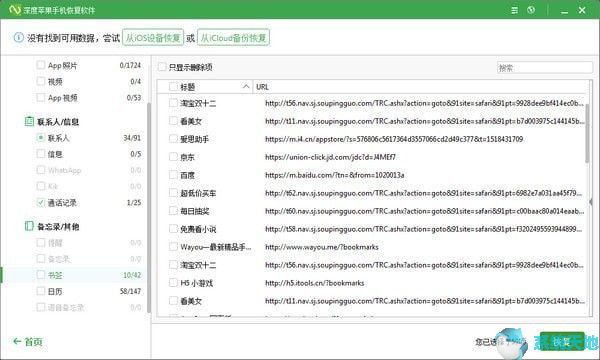Select the m.baidu.com URL cell
The width and height of the screenshot is (600, 360).
pyautogui.click(x=335, y=175)
